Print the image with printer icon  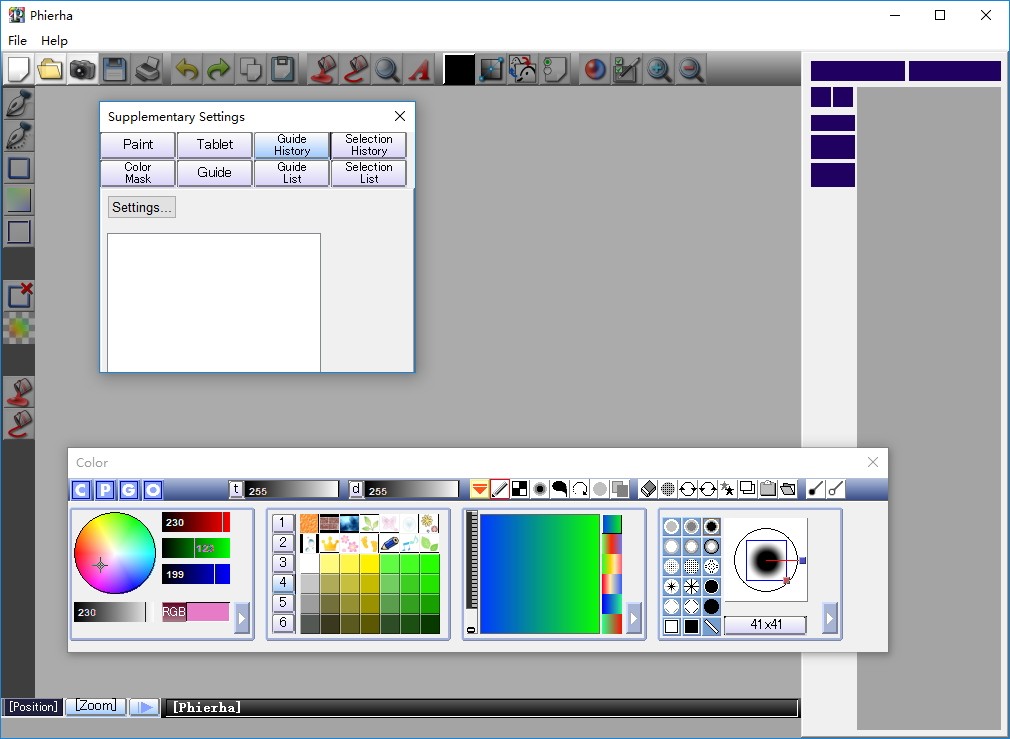pos(148,70)
